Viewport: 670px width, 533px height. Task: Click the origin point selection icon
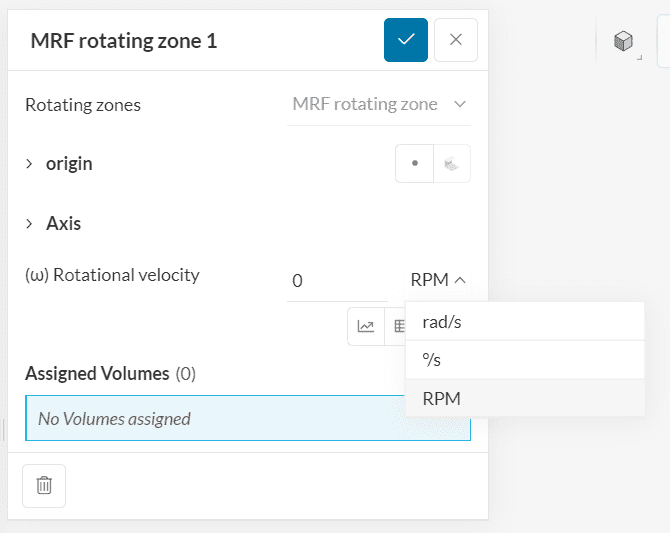(414, 164)
